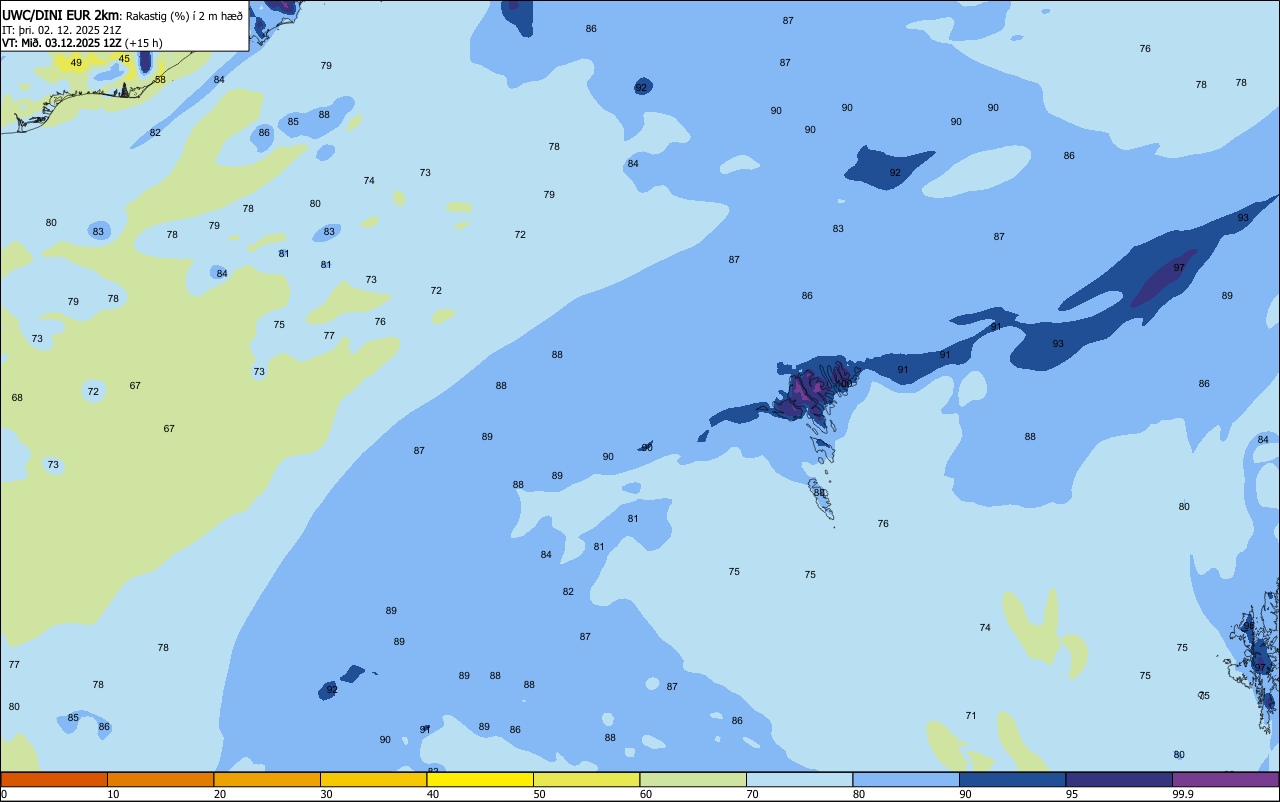Click the humidity value 49 in the yellow area
Screen dimensions: 1280x802
[x=76, y=63]
